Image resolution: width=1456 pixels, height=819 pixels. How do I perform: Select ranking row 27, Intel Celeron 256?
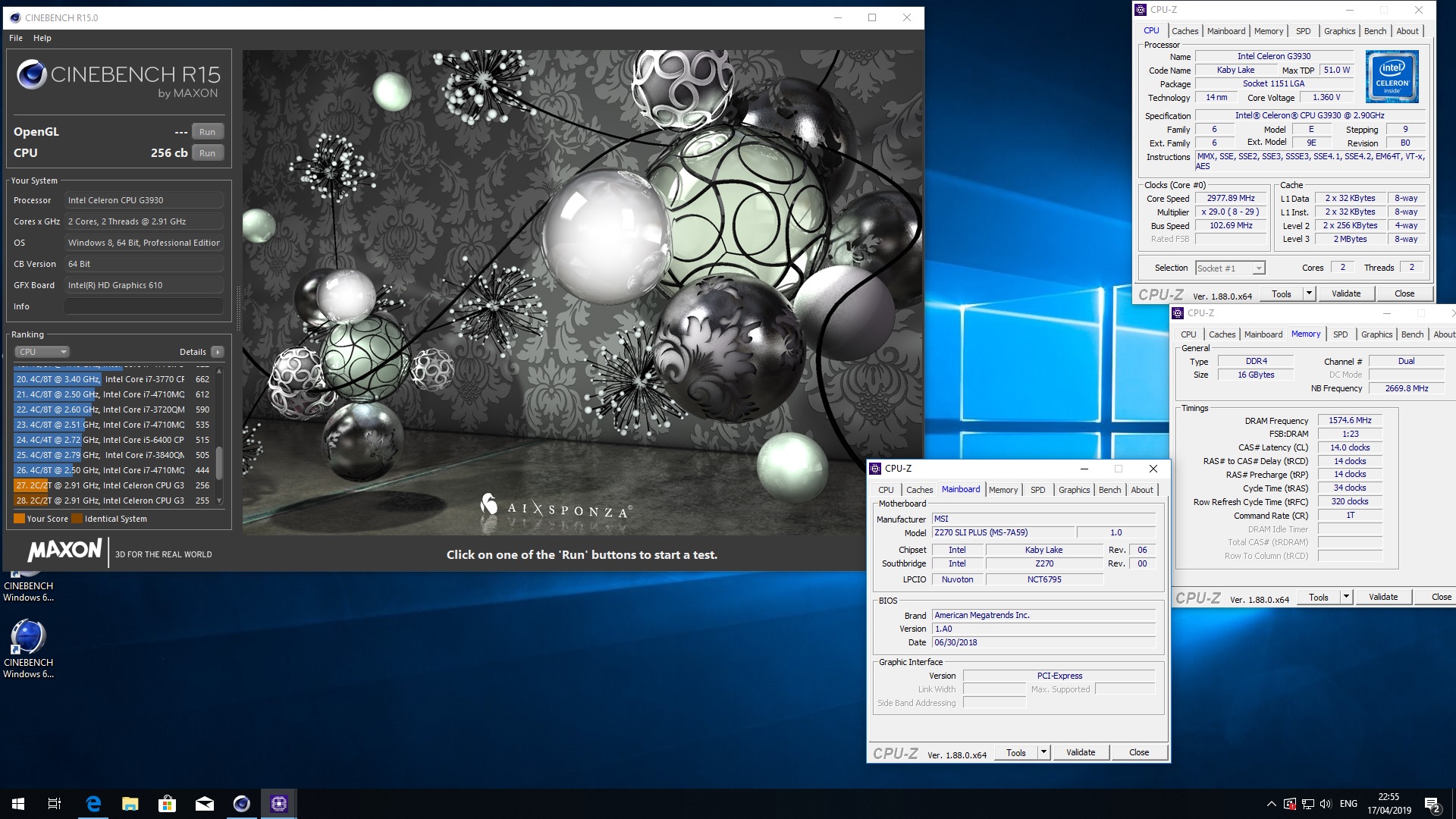(114, 485)
